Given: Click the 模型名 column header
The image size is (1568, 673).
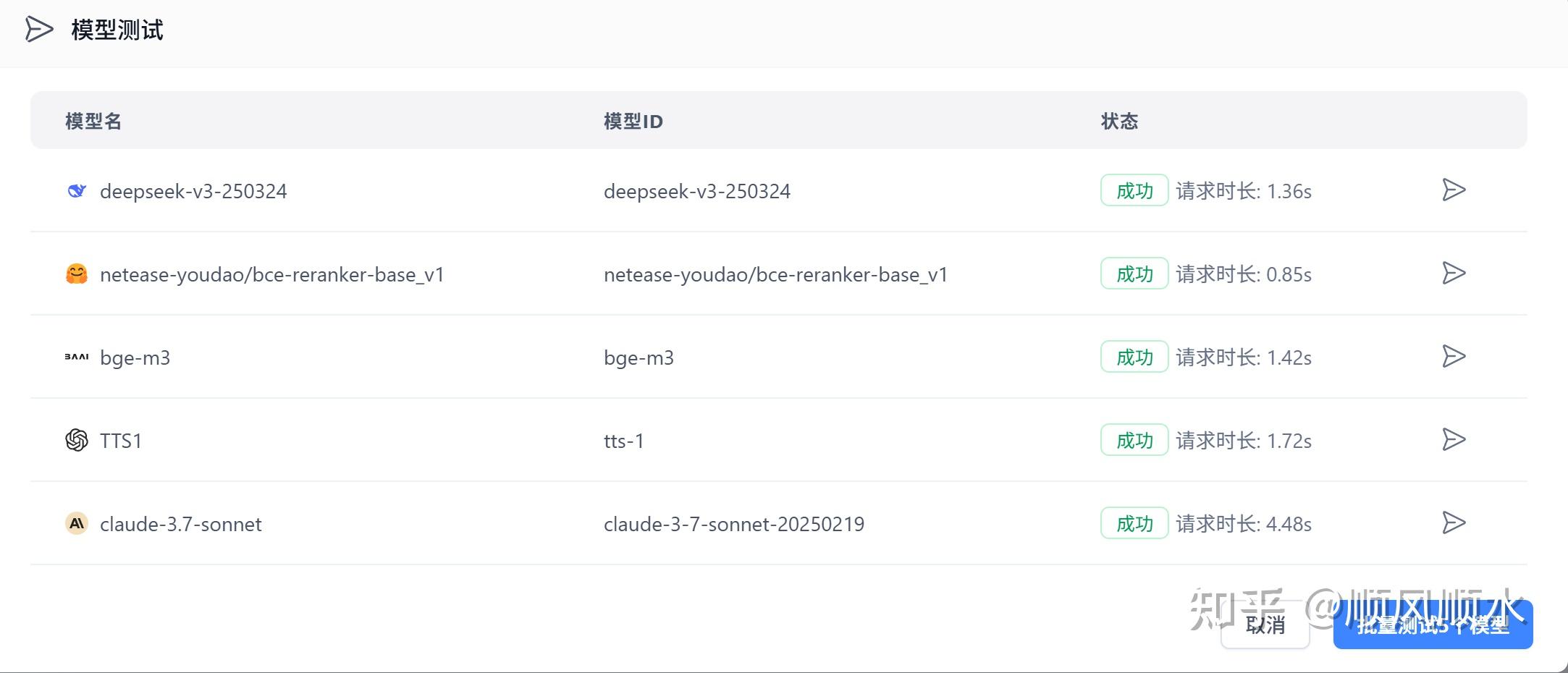Looking at the screenshot, I should point(93,121).
